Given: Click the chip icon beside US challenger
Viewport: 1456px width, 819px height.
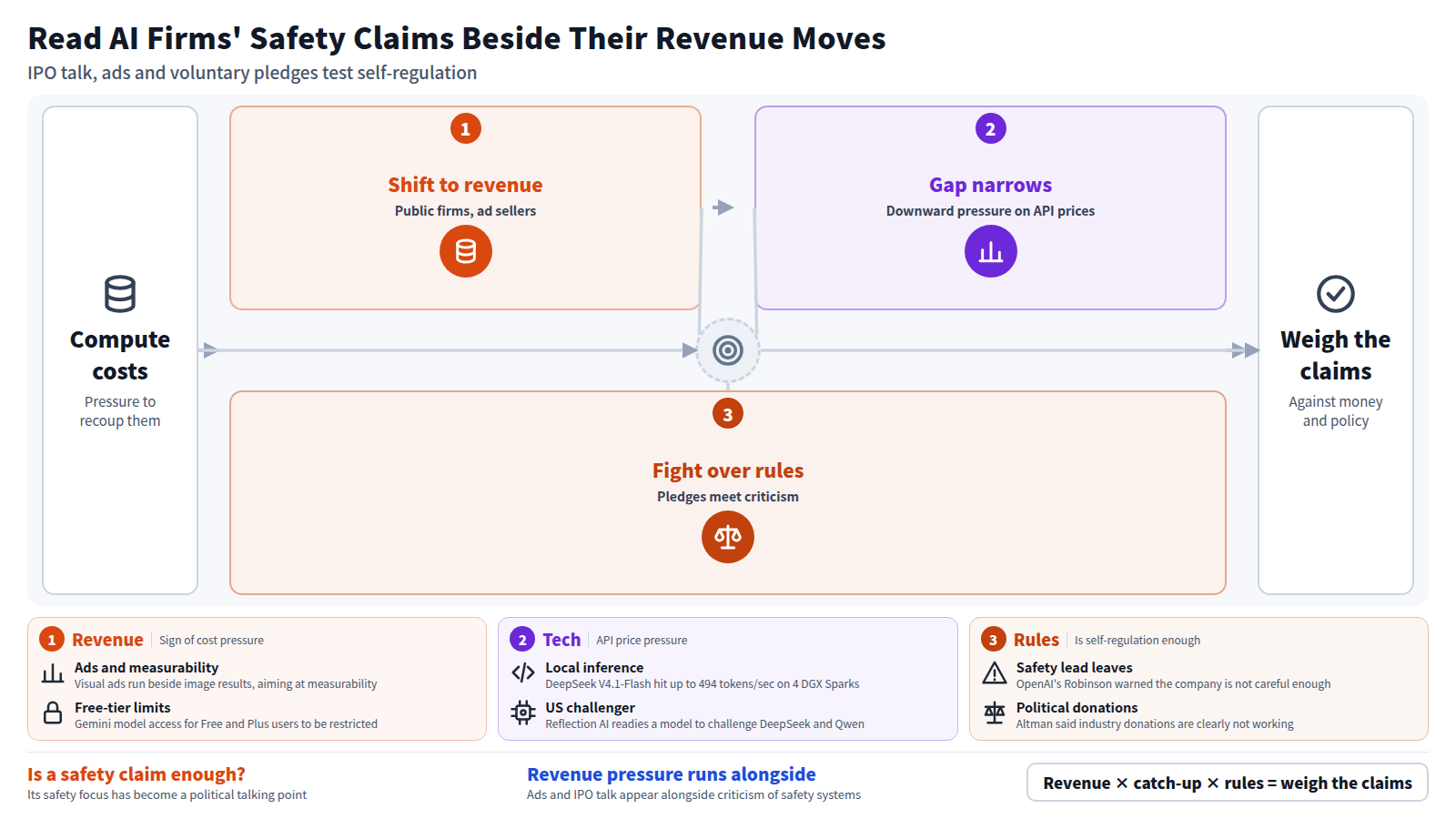Looking at the screenshot, I should click(x=523, y=713).
